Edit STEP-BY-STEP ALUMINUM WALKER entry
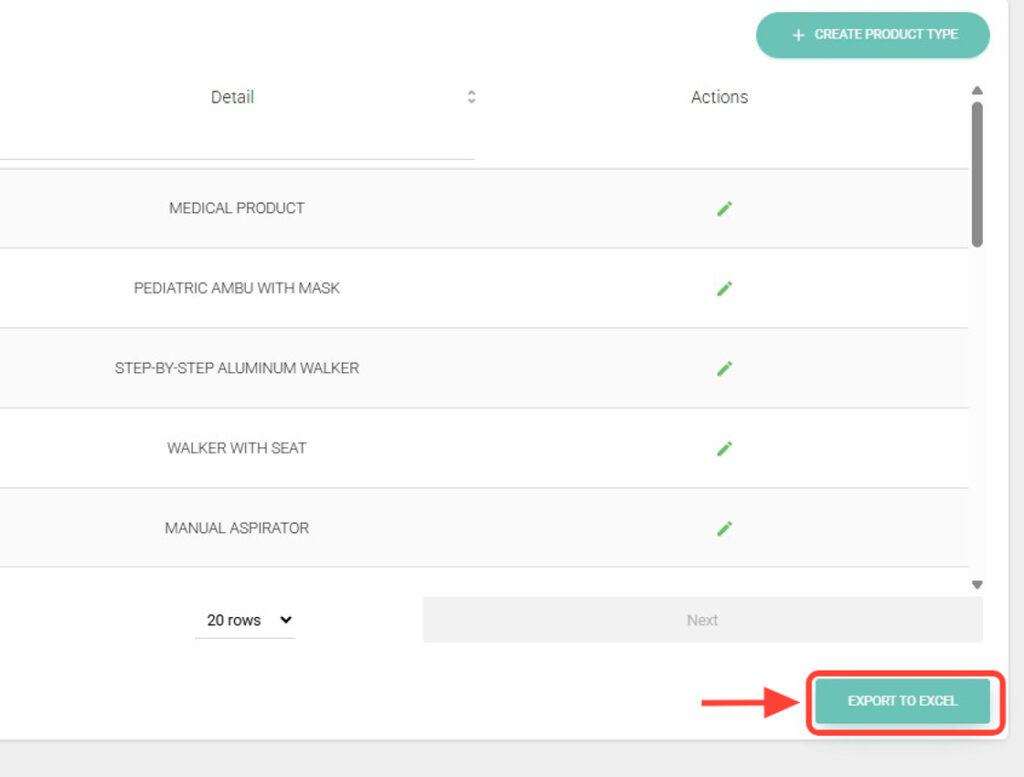The width and height of the screenshot is (1024, 777). click(x=724, y=368)
